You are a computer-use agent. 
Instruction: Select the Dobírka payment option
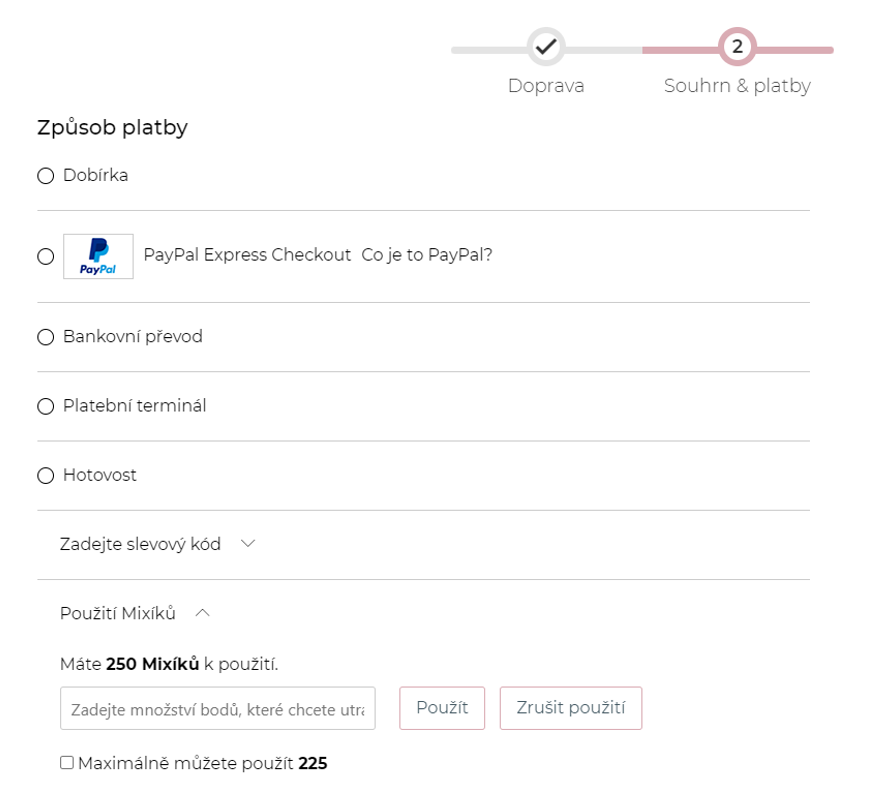(45, 176)
